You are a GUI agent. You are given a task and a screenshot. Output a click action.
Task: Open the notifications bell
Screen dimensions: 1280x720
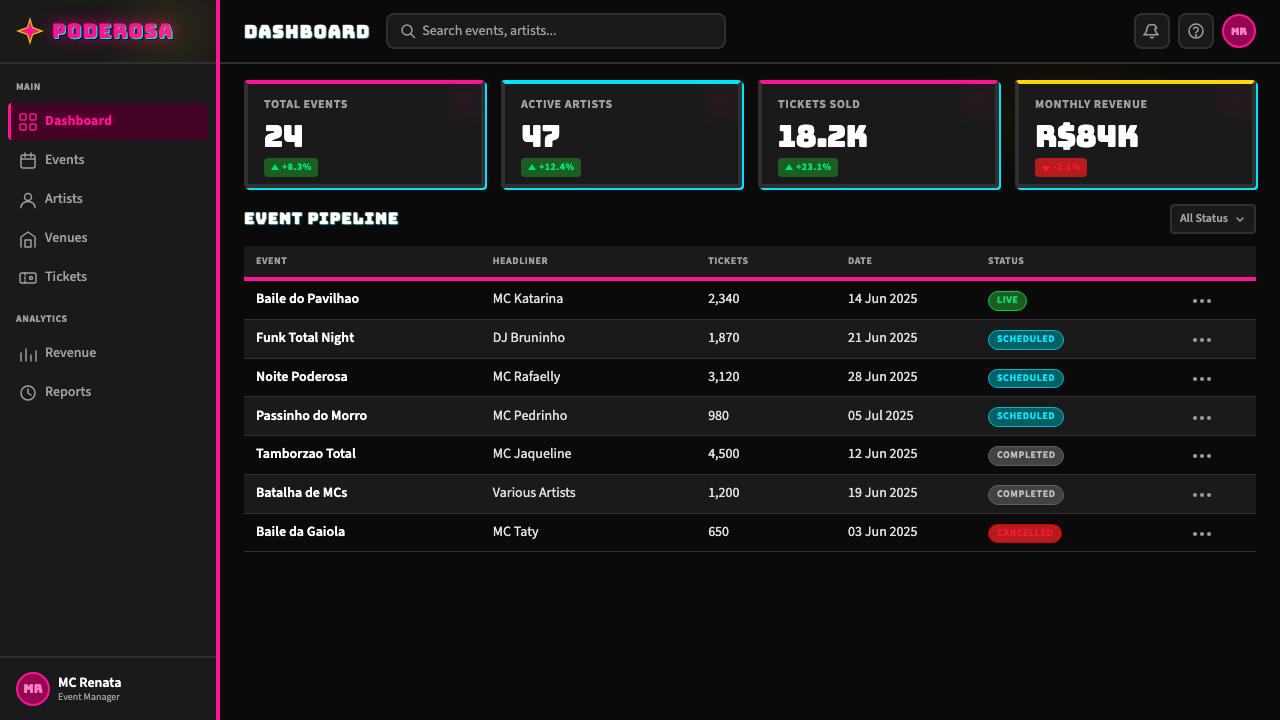point(1151,31)
